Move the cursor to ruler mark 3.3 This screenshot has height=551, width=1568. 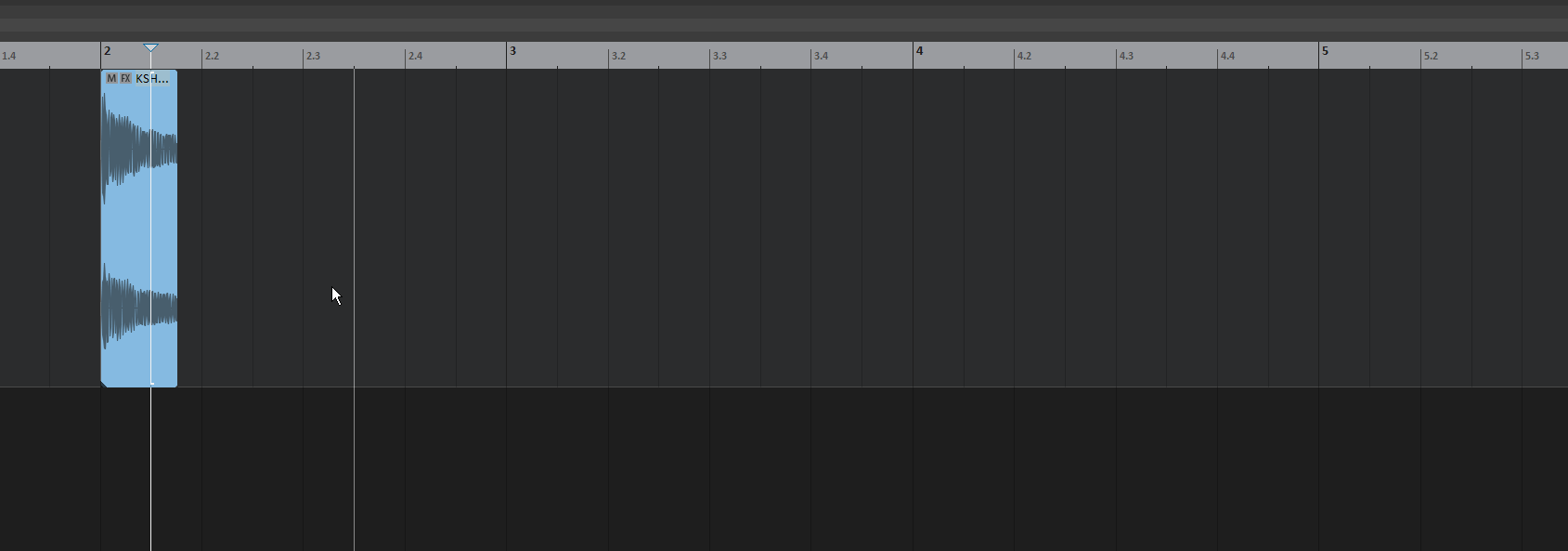pos(719,56)
